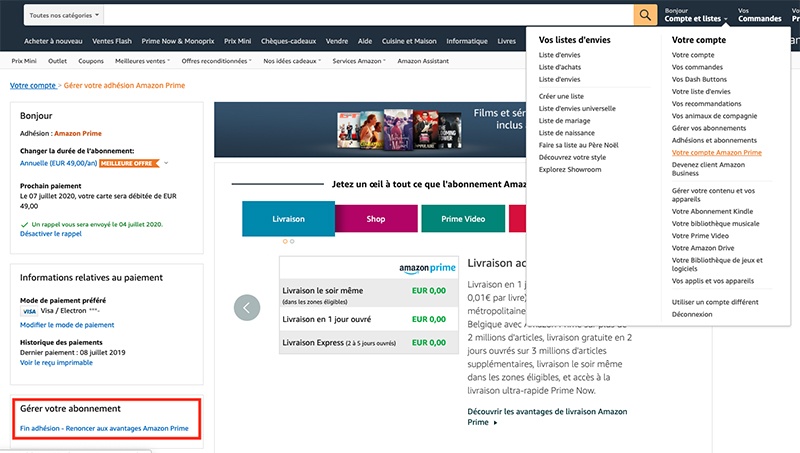Click Fin adhésion - Renoncer aux avantages link
This screenshot has width=800, height=453.
(x=104, y=428)
